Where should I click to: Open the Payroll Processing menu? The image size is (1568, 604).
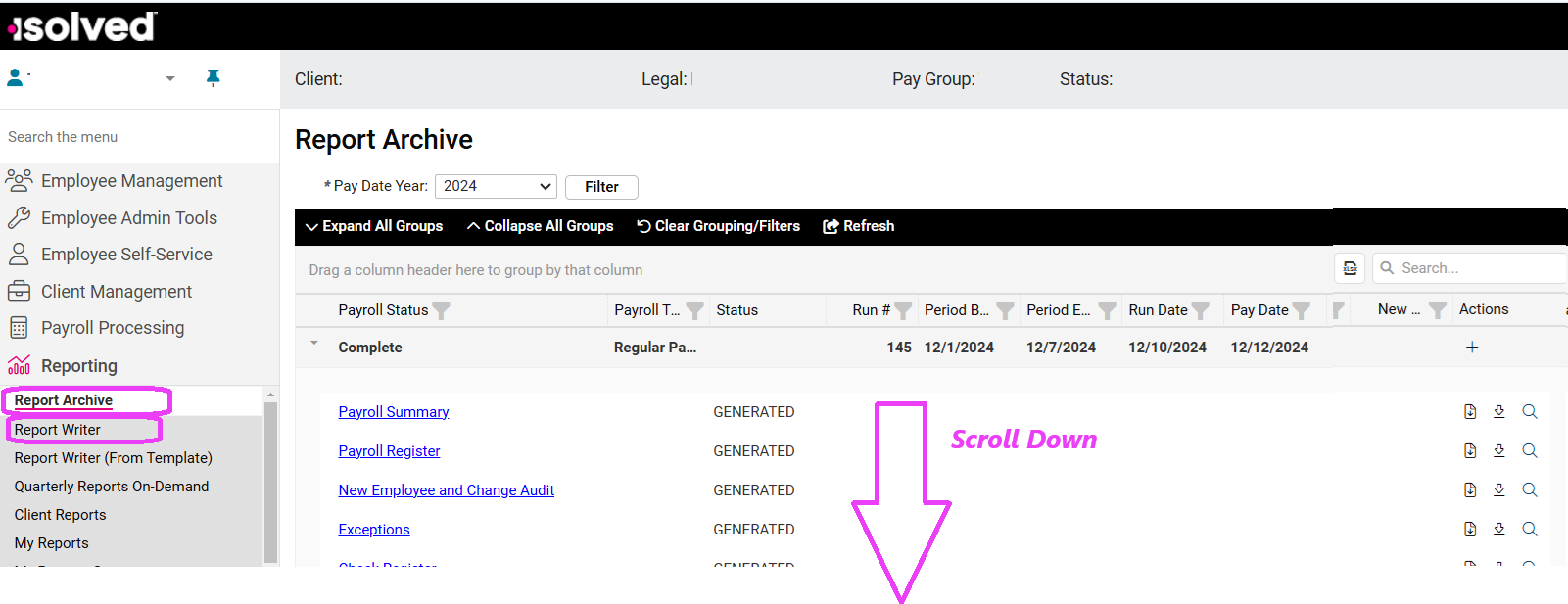pyautogui.click(x=112, y=328)
